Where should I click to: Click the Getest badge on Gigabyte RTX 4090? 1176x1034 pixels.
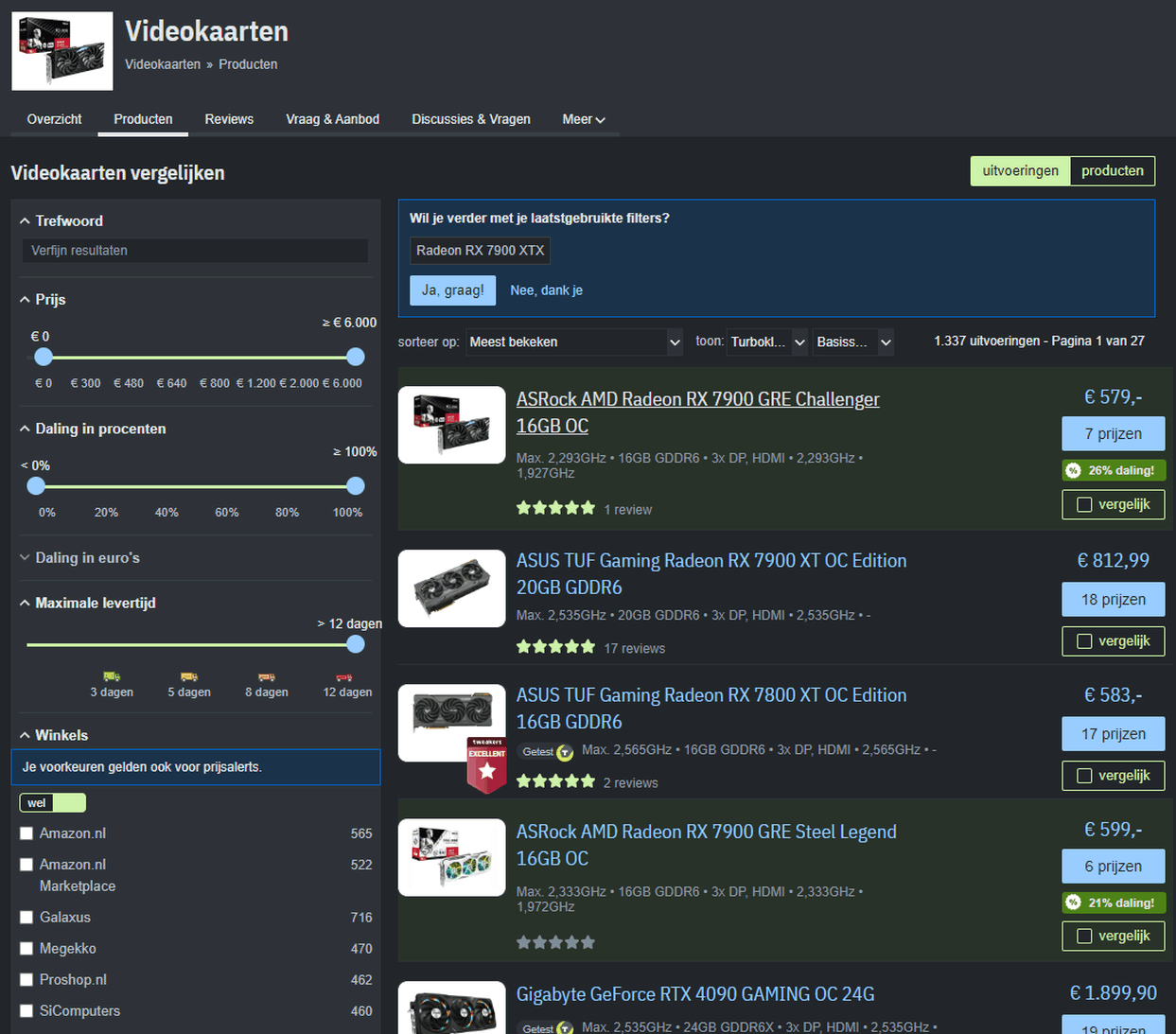coord(547,1028)
